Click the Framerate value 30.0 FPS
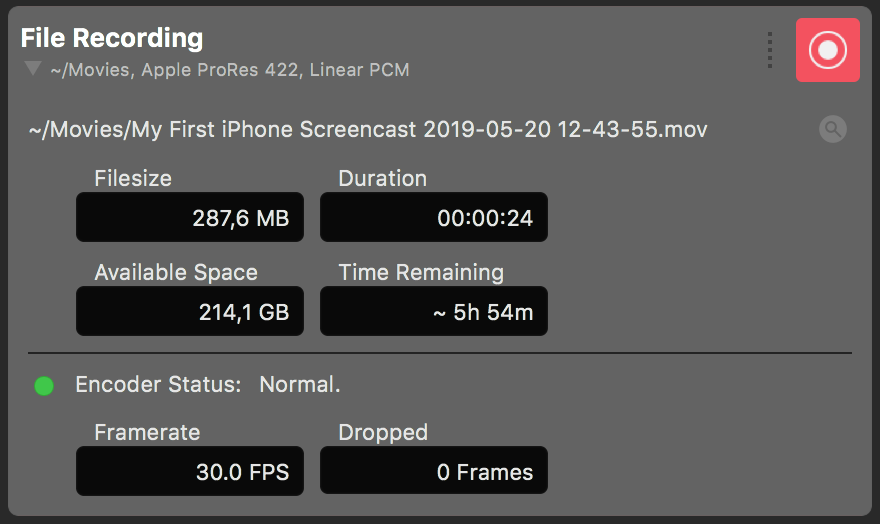Screen dimensions: 880x524 coord(190,471)
